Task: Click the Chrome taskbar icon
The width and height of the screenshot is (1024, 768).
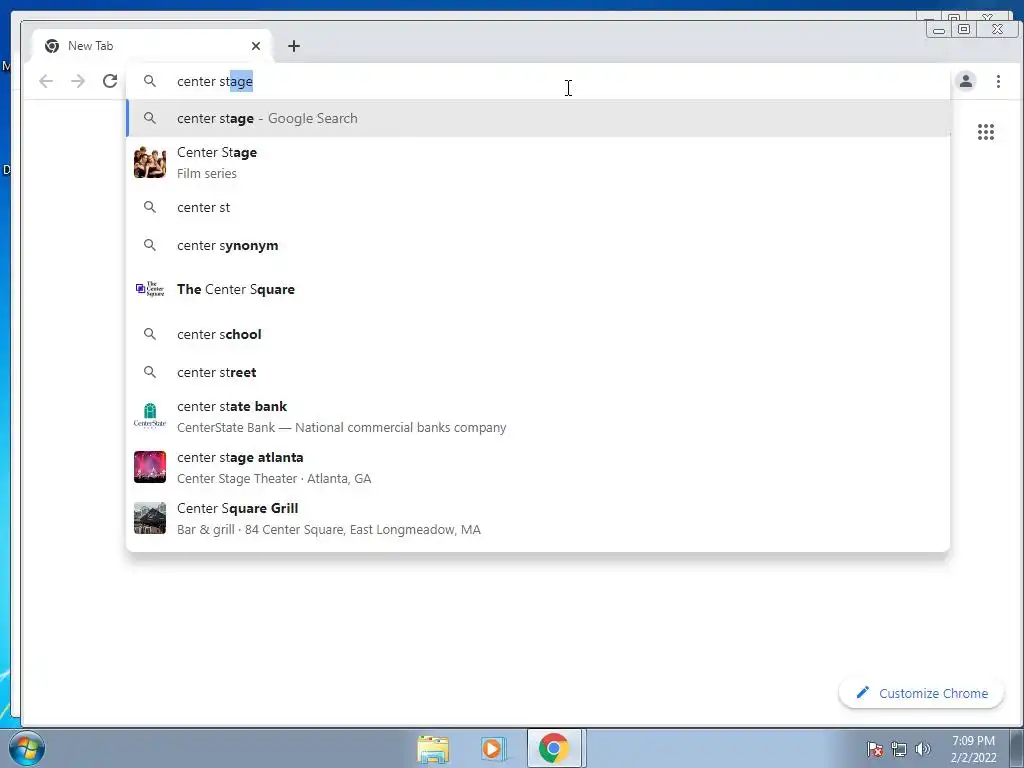Action: click(554, 748)
